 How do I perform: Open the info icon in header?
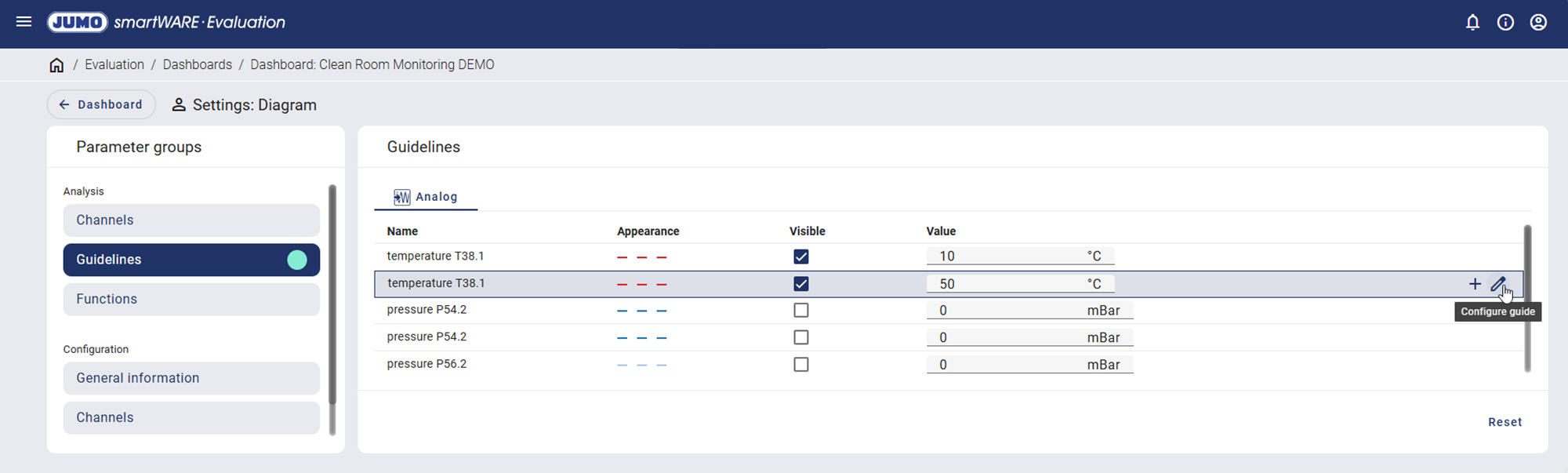[1505, 22]
